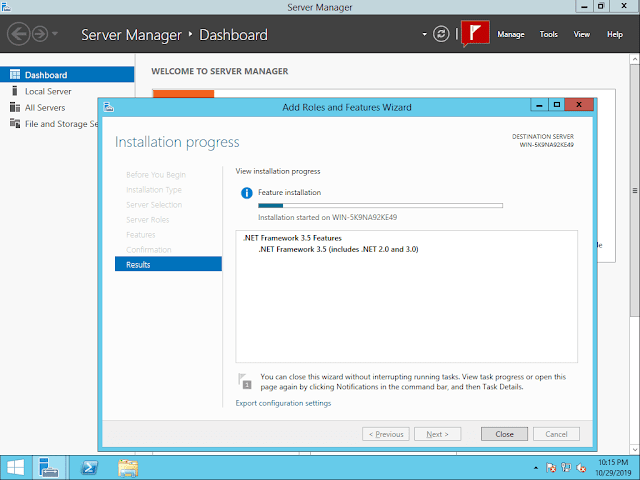Select the Results wizard step
Viewport: 640px width, 480px height.
(x=168, y=264)
